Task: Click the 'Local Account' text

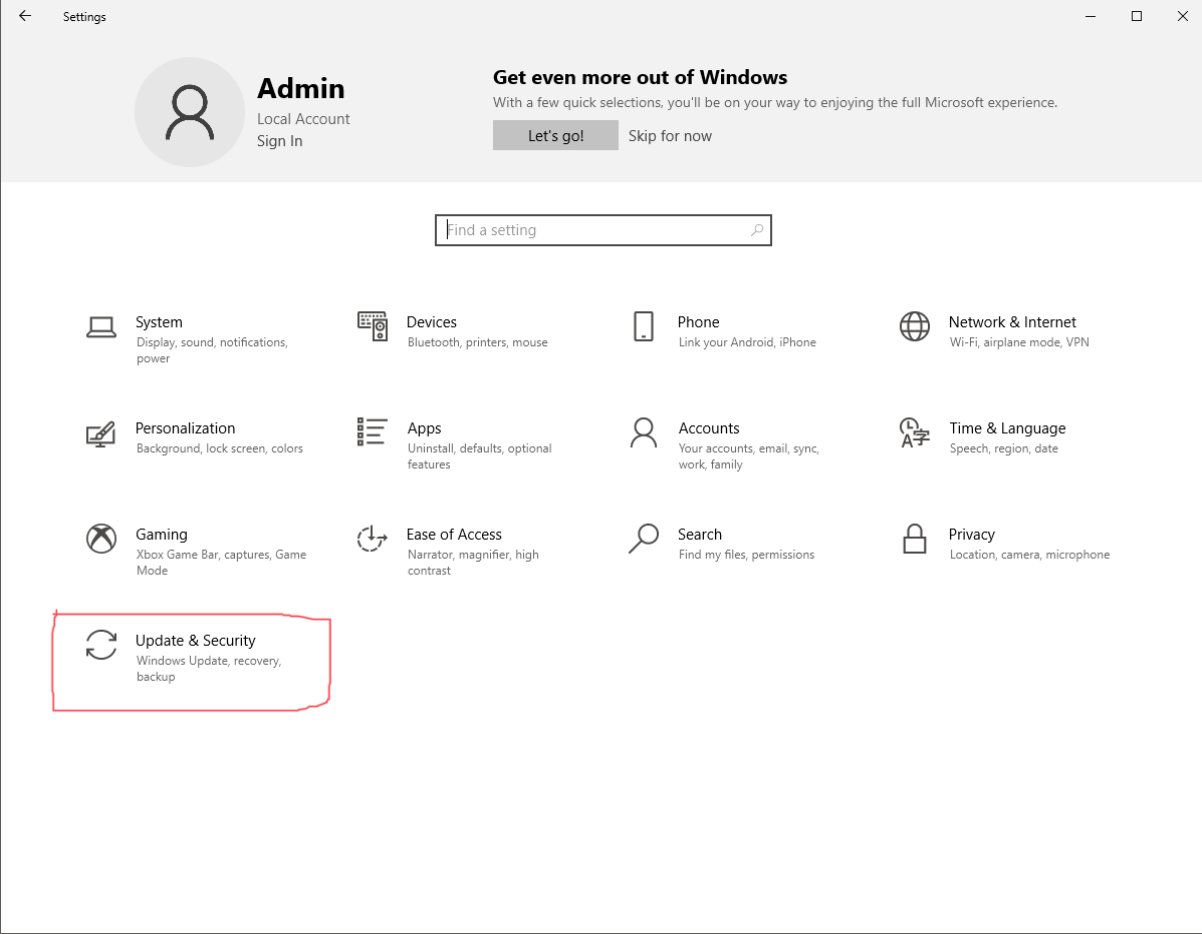Action: (x=304, y=118)
